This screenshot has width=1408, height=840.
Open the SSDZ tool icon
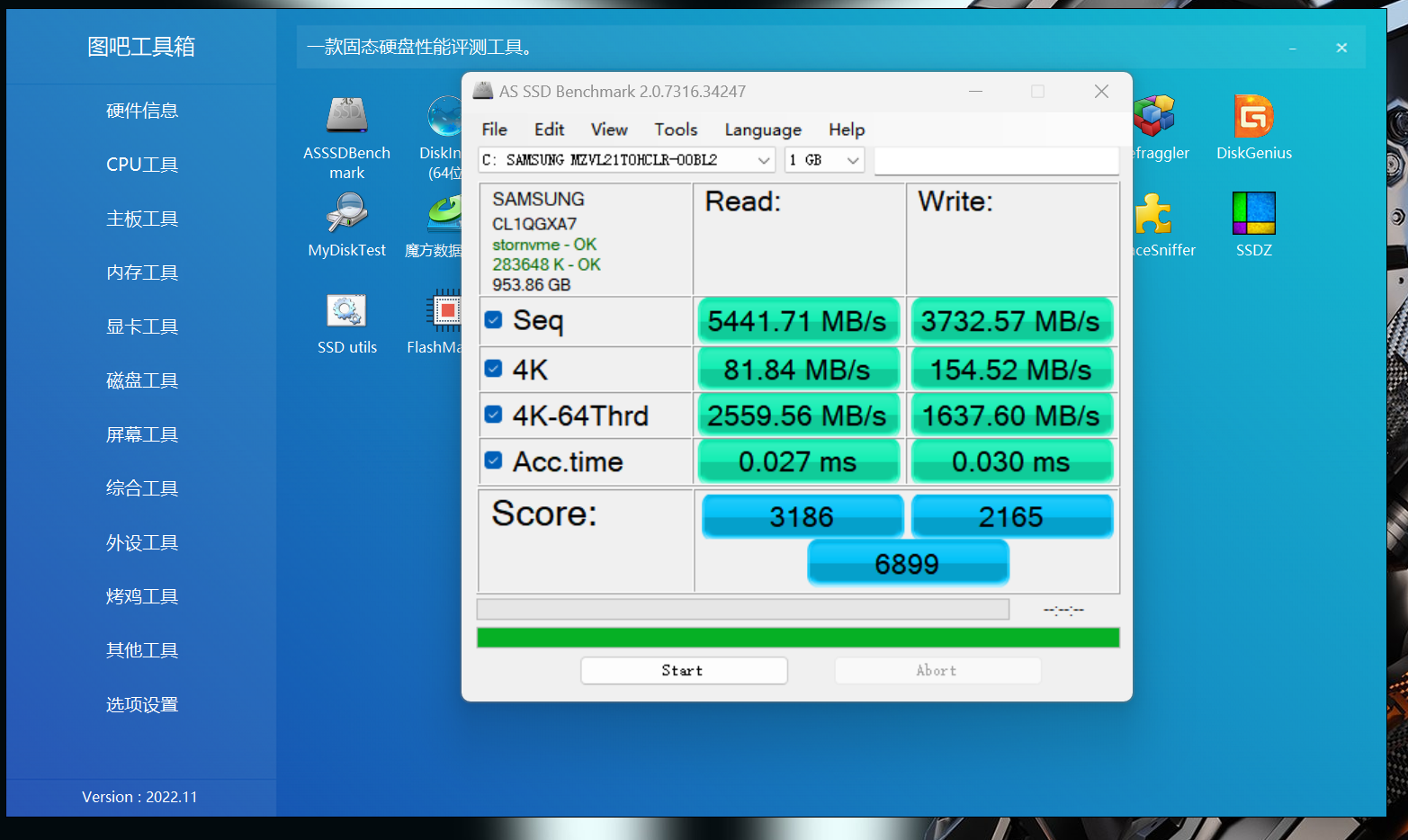tap(1253, 214)
